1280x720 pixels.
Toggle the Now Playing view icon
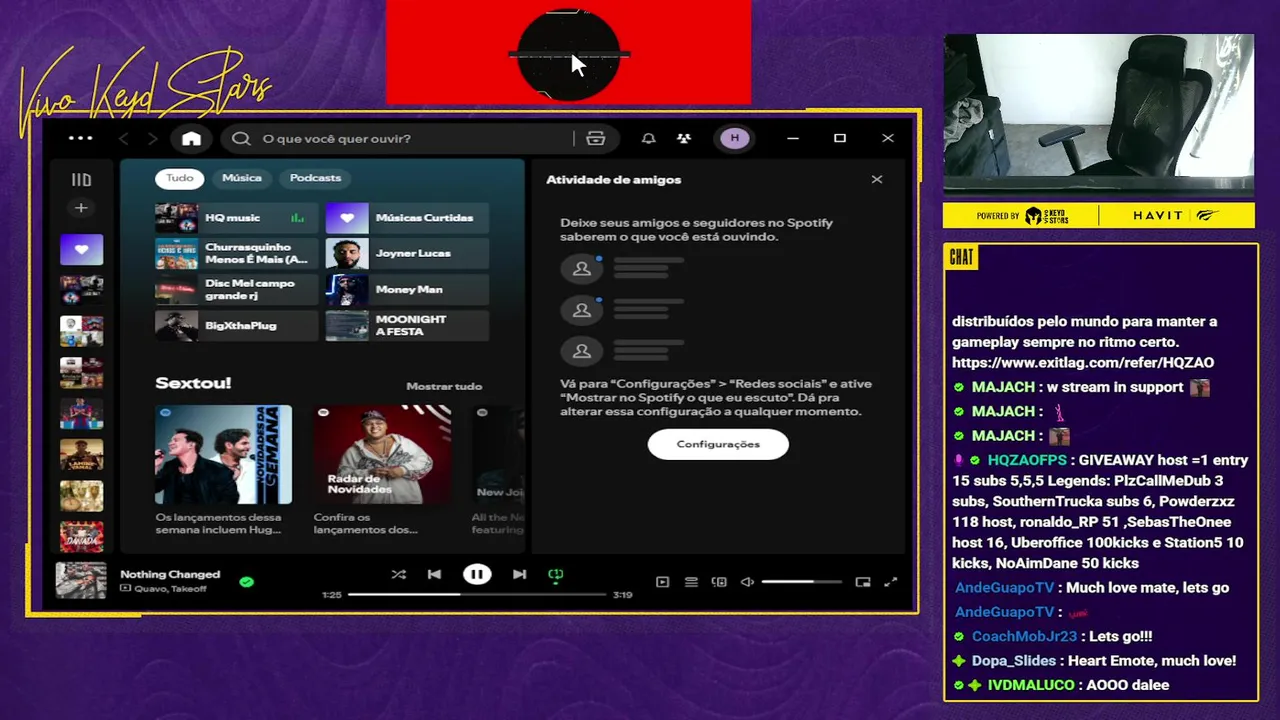662,582
